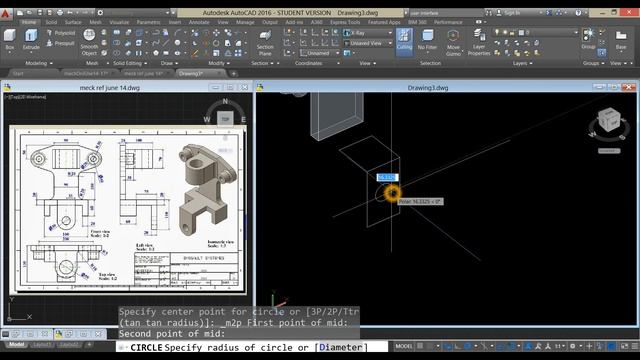Screen dimensions: 640x360
Task: Add a new drawing tab with plus
Action: coord(233,73)
